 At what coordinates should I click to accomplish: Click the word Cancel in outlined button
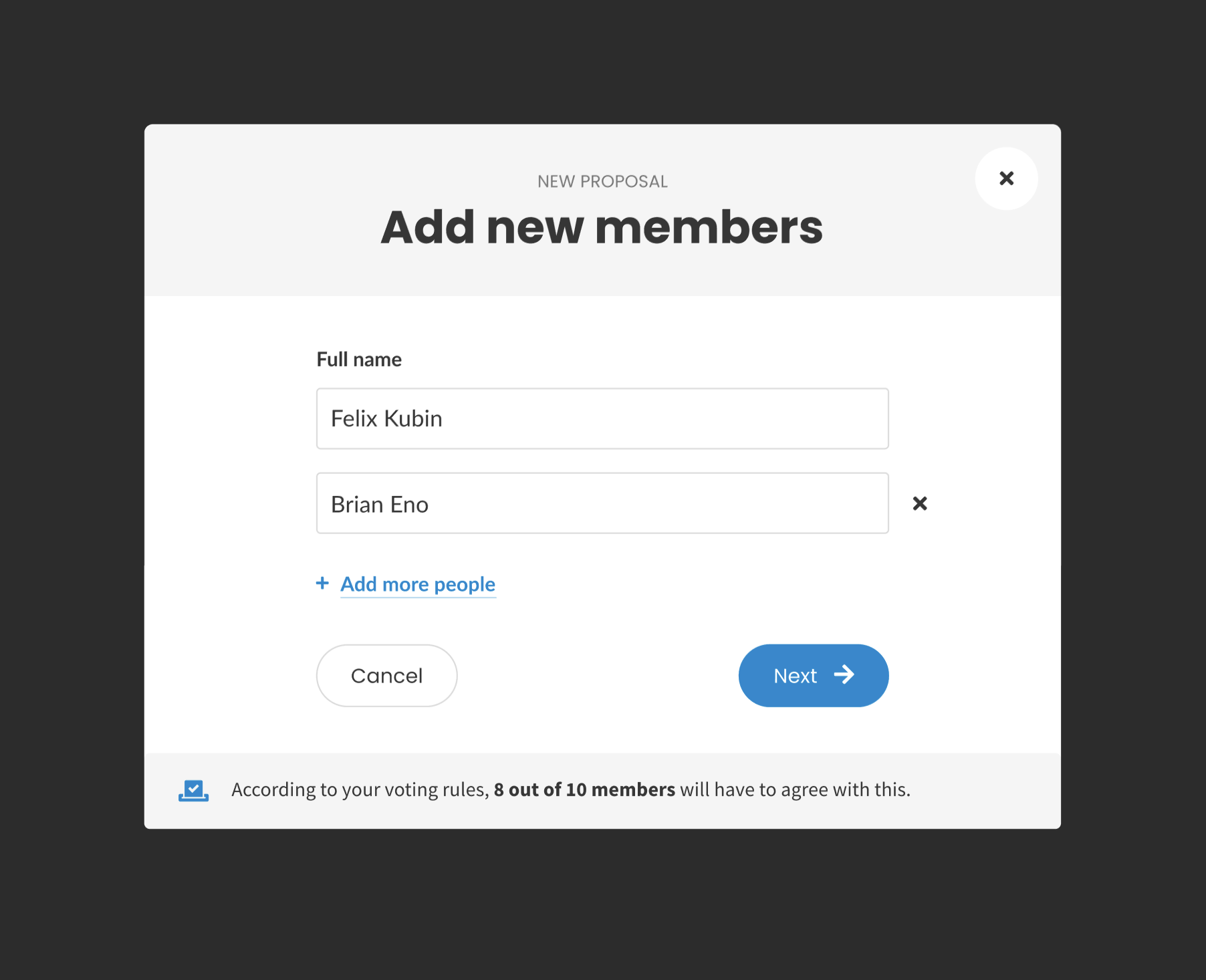click(x=386, y=676)
